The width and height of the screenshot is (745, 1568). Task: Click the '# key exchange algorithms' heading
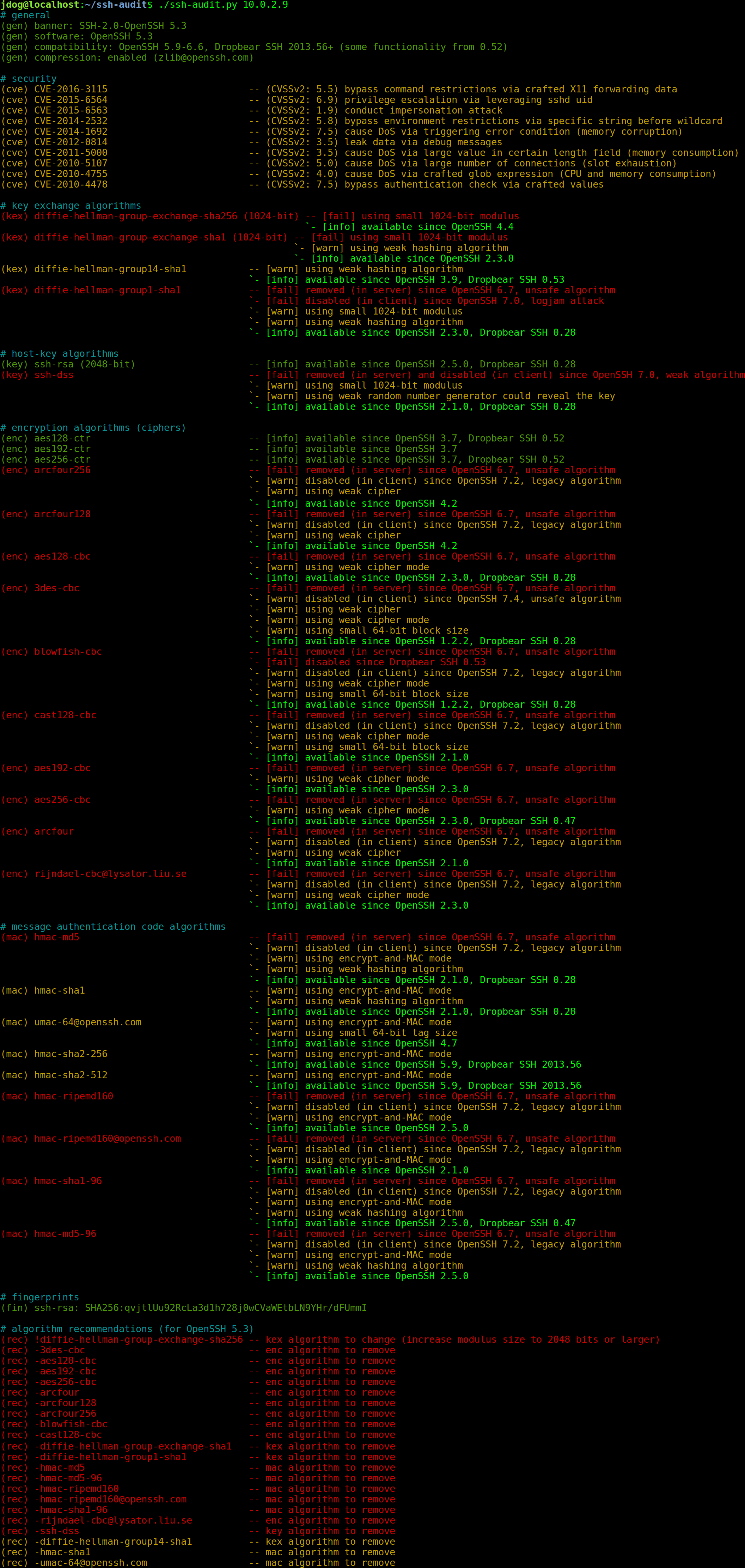click(71, 206)
